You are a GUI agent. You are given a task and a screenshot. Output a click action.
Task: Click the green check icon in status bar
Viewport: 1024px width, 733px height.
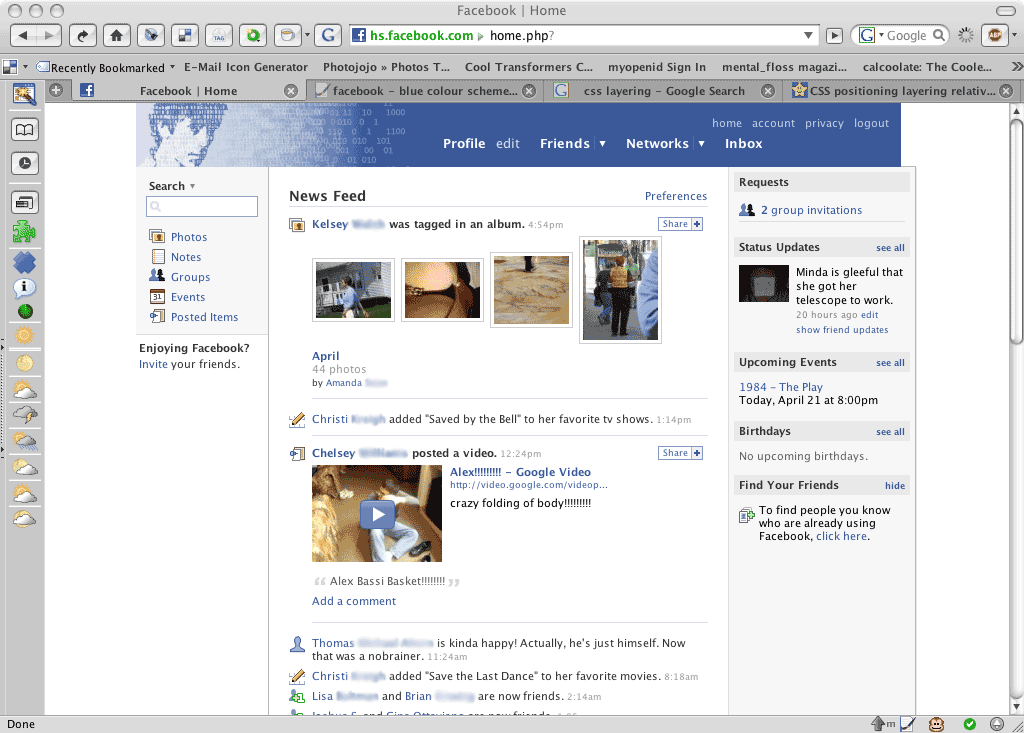point(970,724)
